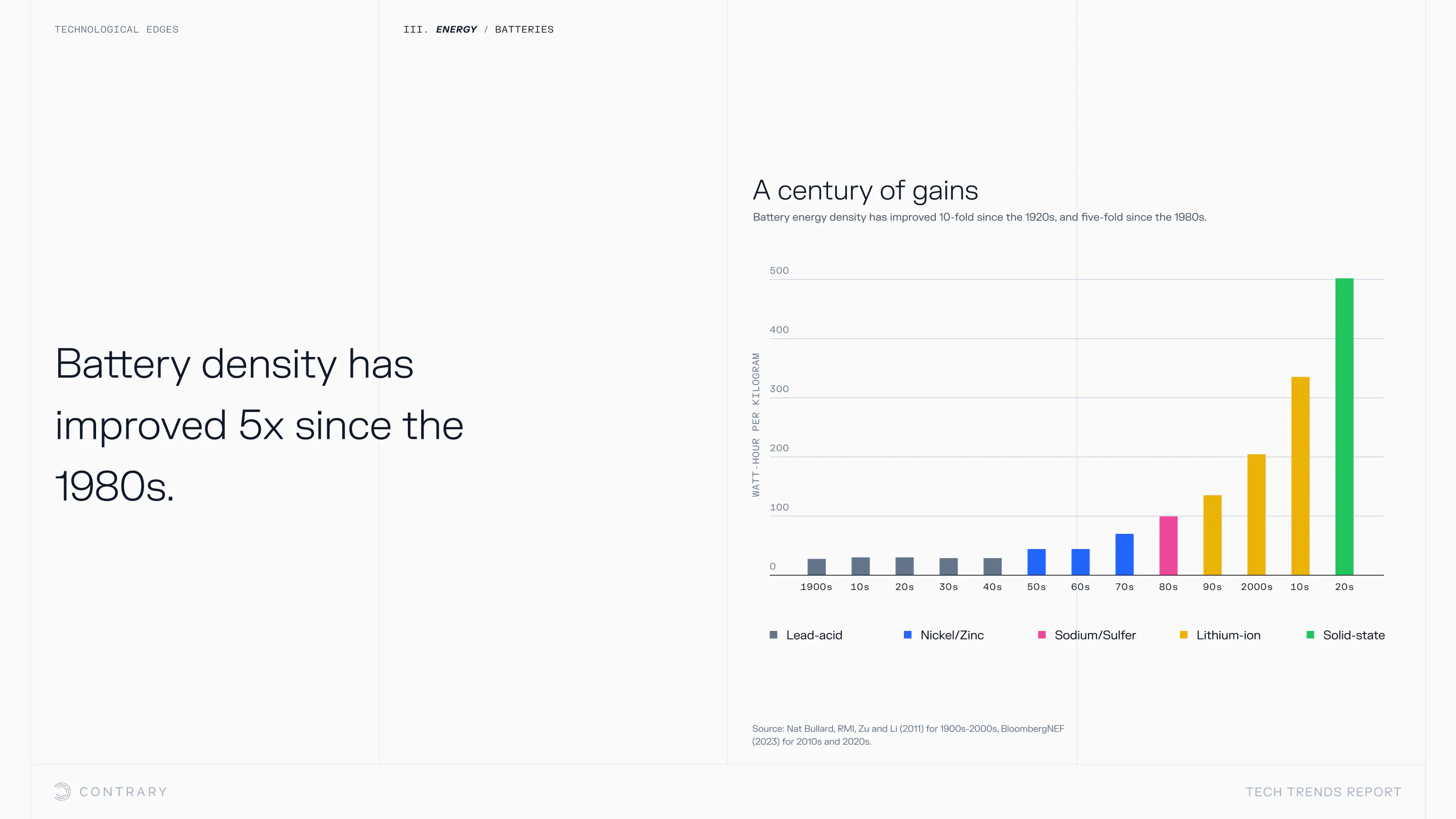
Task: Click the TECH TRENDS REPORT footer text
Action: 1323,792
